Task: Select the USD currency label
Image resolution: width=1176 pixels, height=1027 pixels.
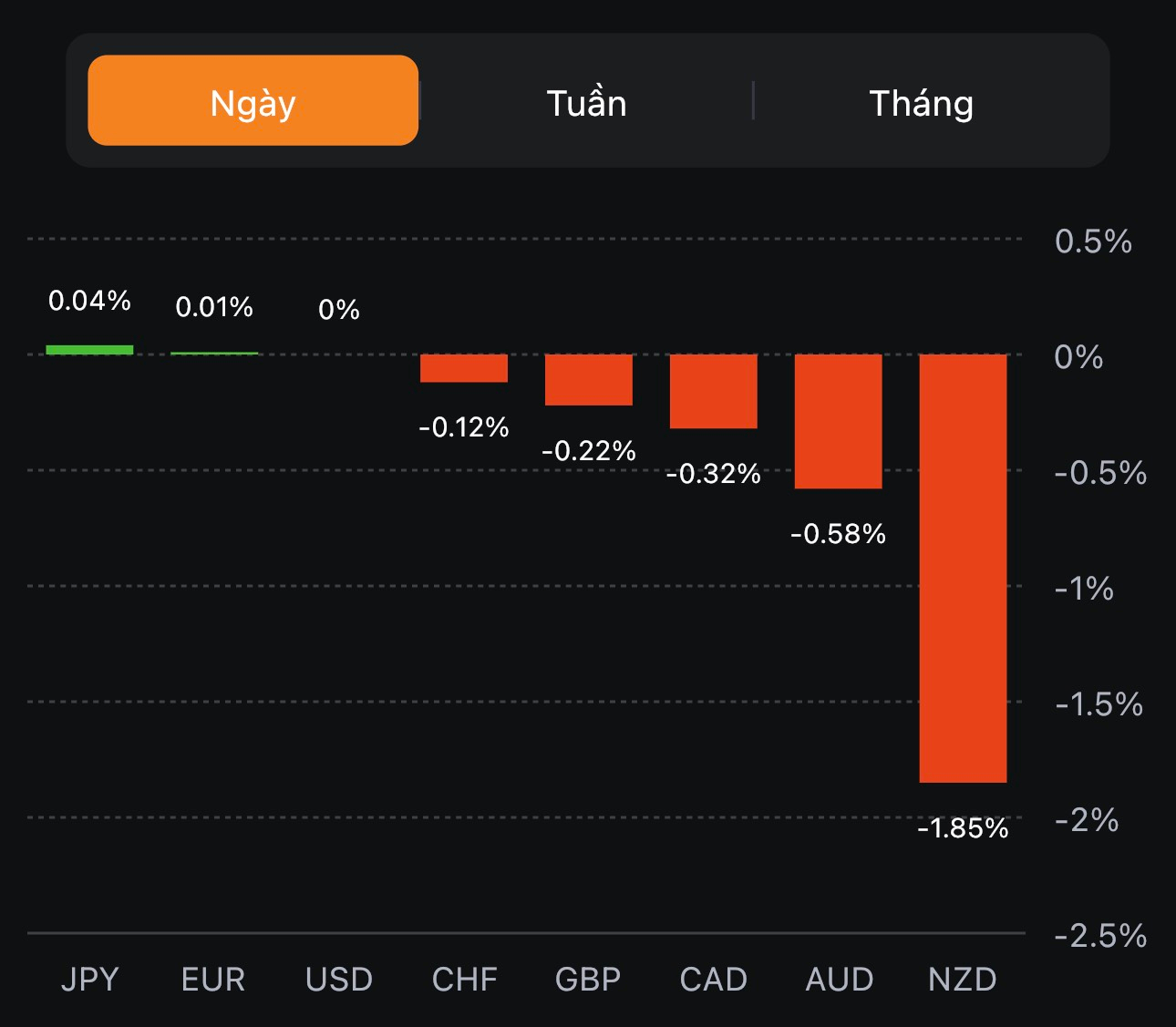Action: click(339, 980)
